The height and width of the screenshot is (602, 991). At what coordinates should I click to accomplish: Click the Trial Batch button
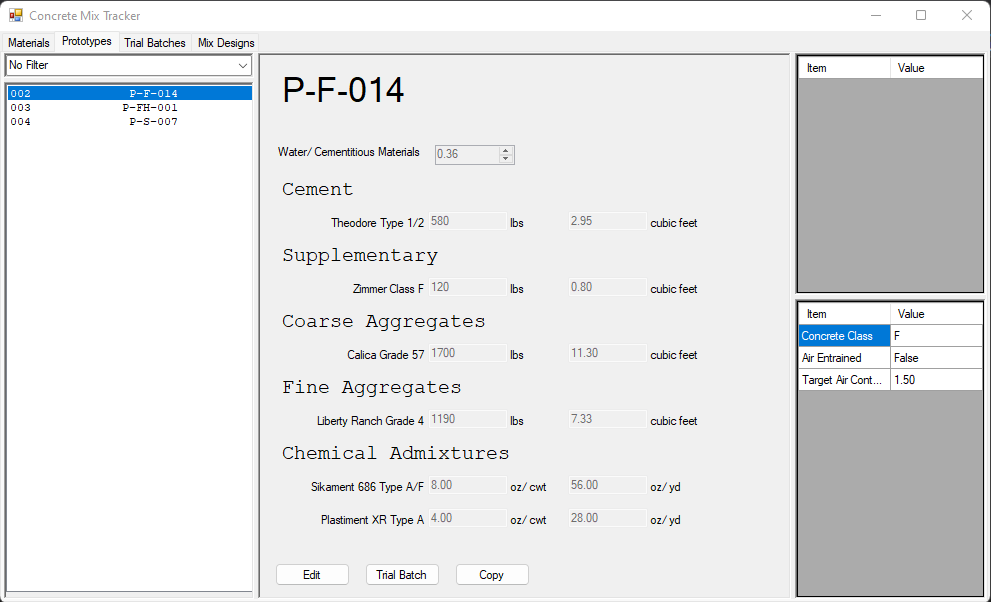point(401,575)
